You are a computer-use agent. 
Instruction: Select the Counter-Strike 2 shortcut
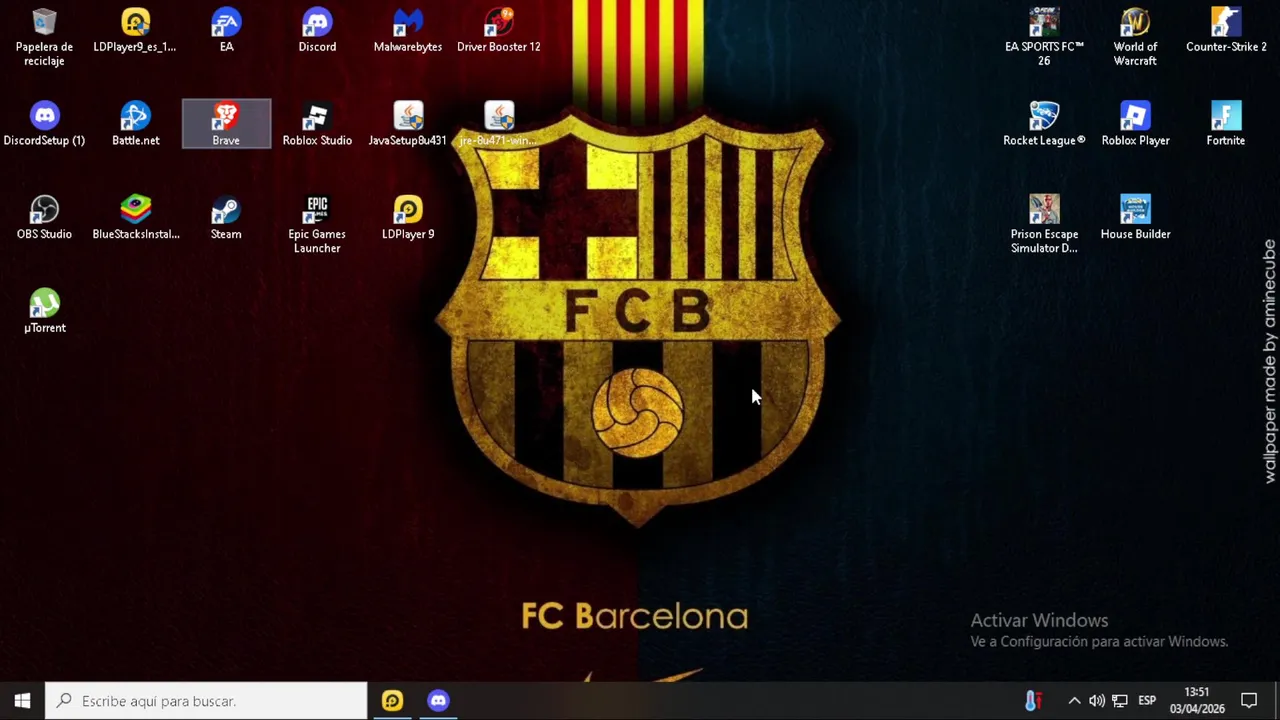(x=1226, y=30)
